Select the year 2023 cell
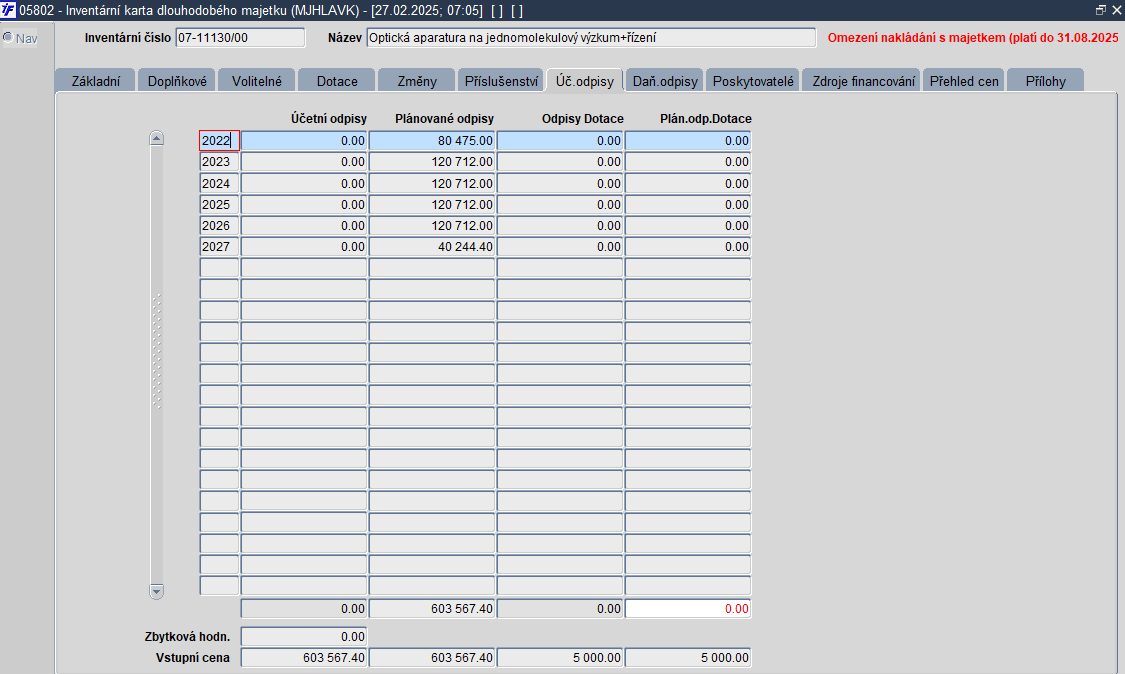The height and width of the screenshot is (674, 1125). coord(219,162)
